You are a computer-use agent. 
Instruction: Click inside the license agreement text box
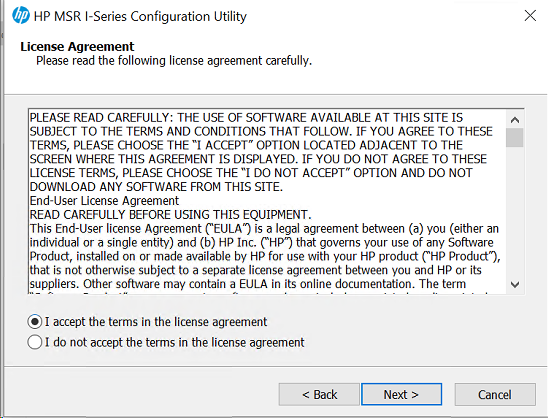267,201
